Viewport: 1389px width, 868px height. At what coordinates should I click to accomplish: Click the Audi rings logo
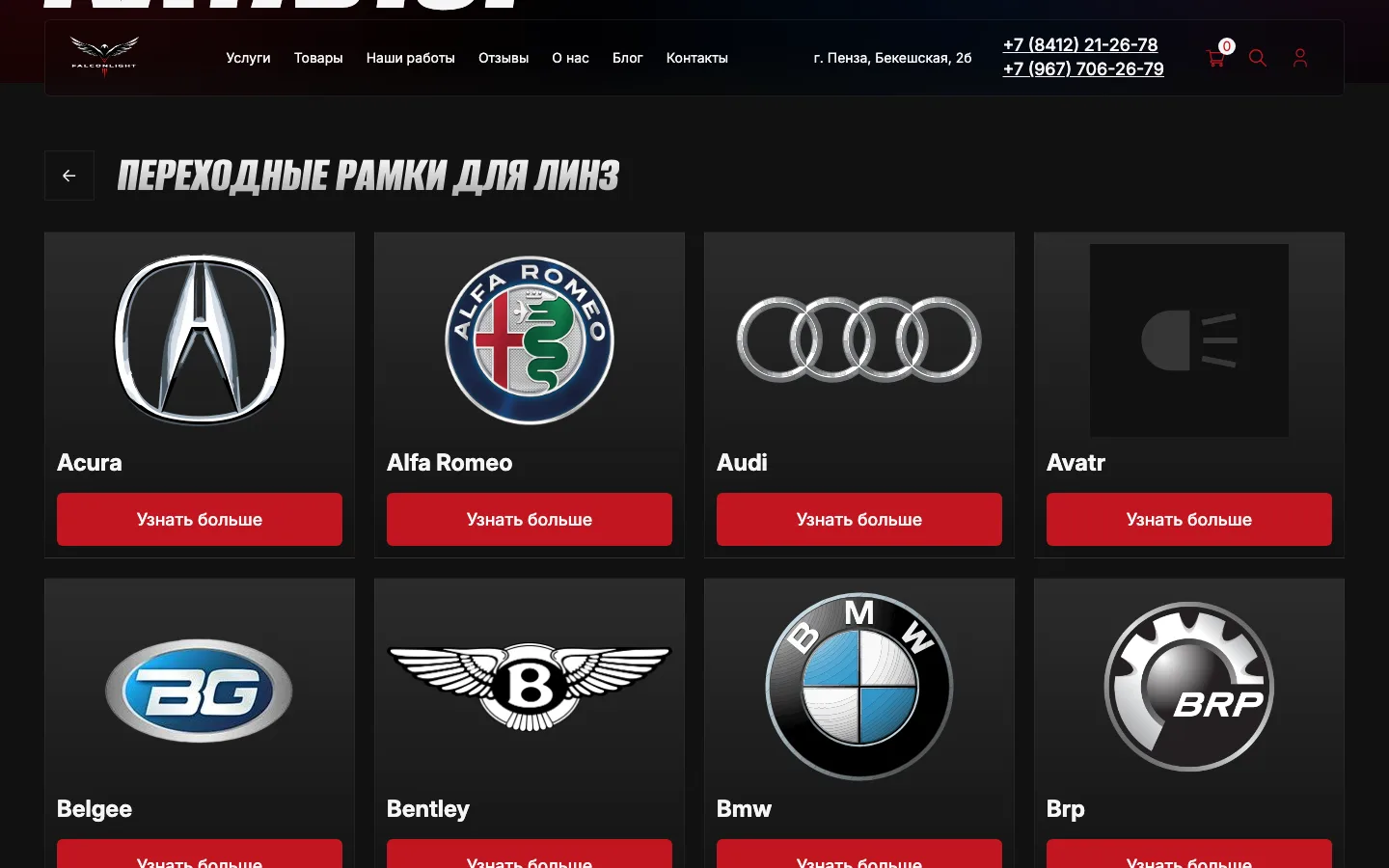[859, 339]
